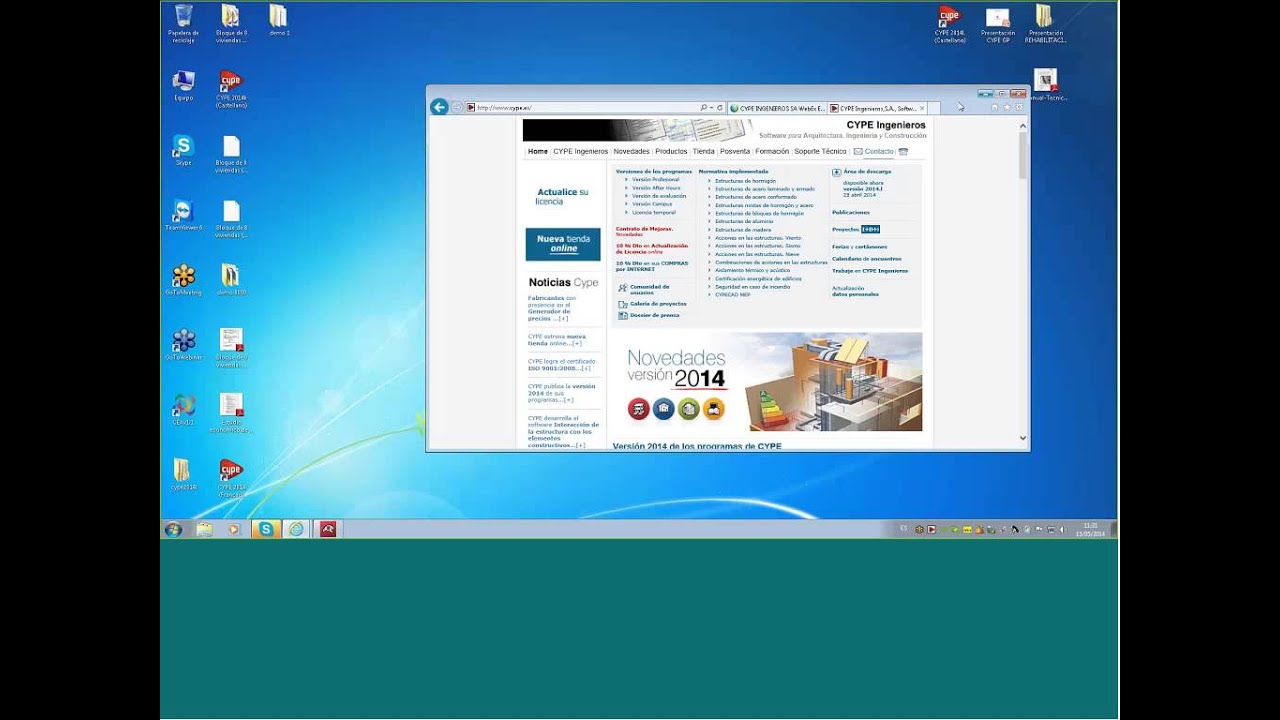
Task: Open the CYPE Ingenieros menu item
Action: pos(581,152)
